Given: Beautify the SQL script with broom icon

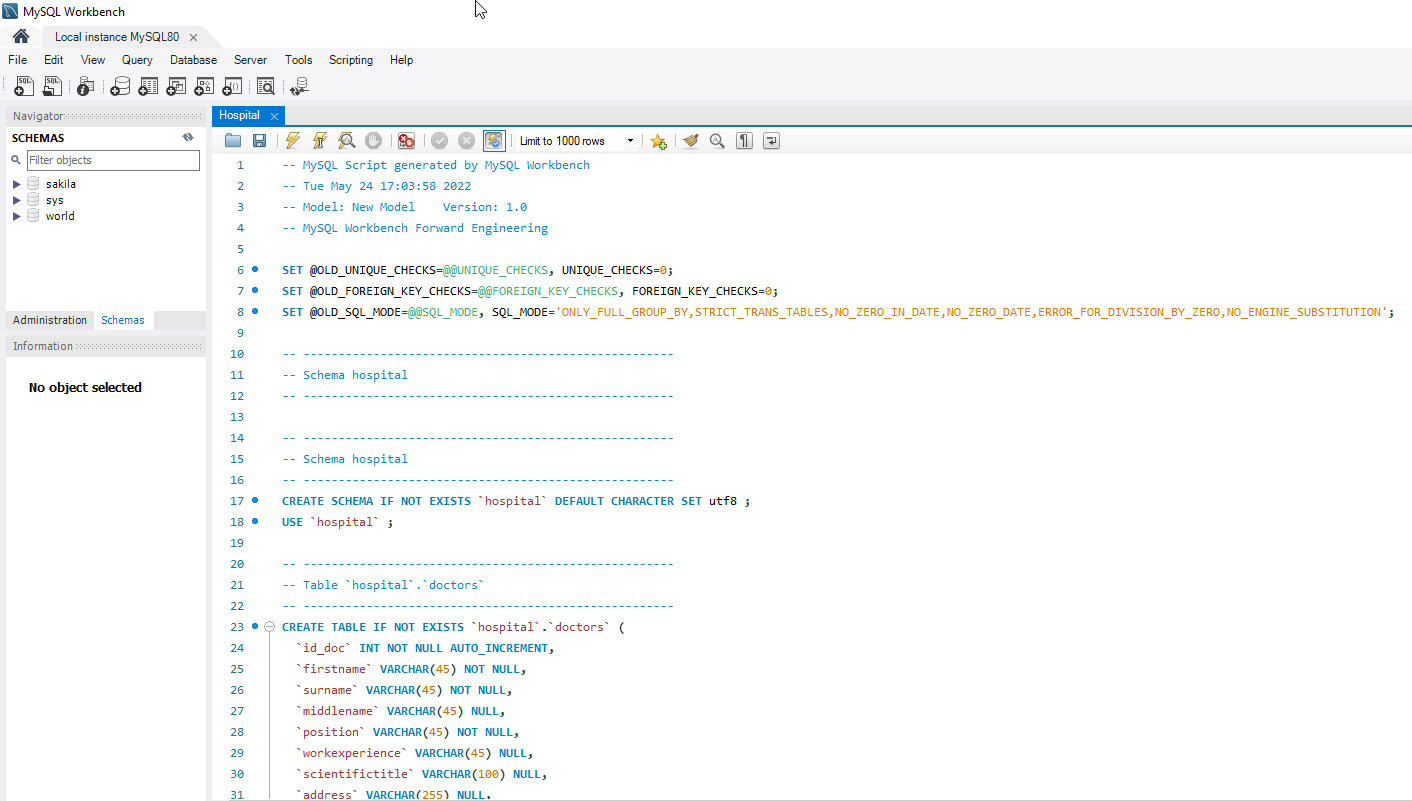Looking at the screenshot, I should coord(690,141).
